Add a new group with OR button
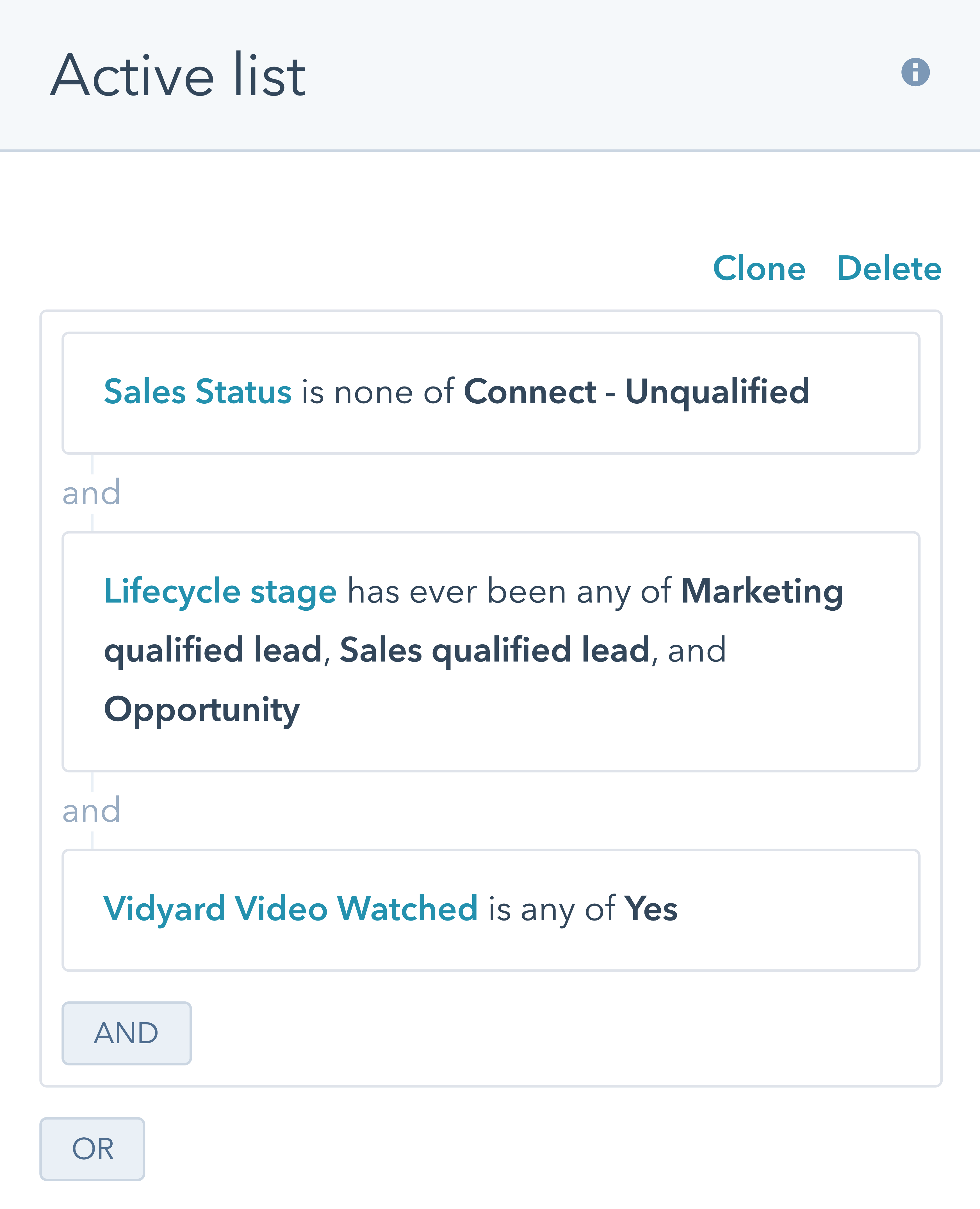 [x=93, y=1149]
